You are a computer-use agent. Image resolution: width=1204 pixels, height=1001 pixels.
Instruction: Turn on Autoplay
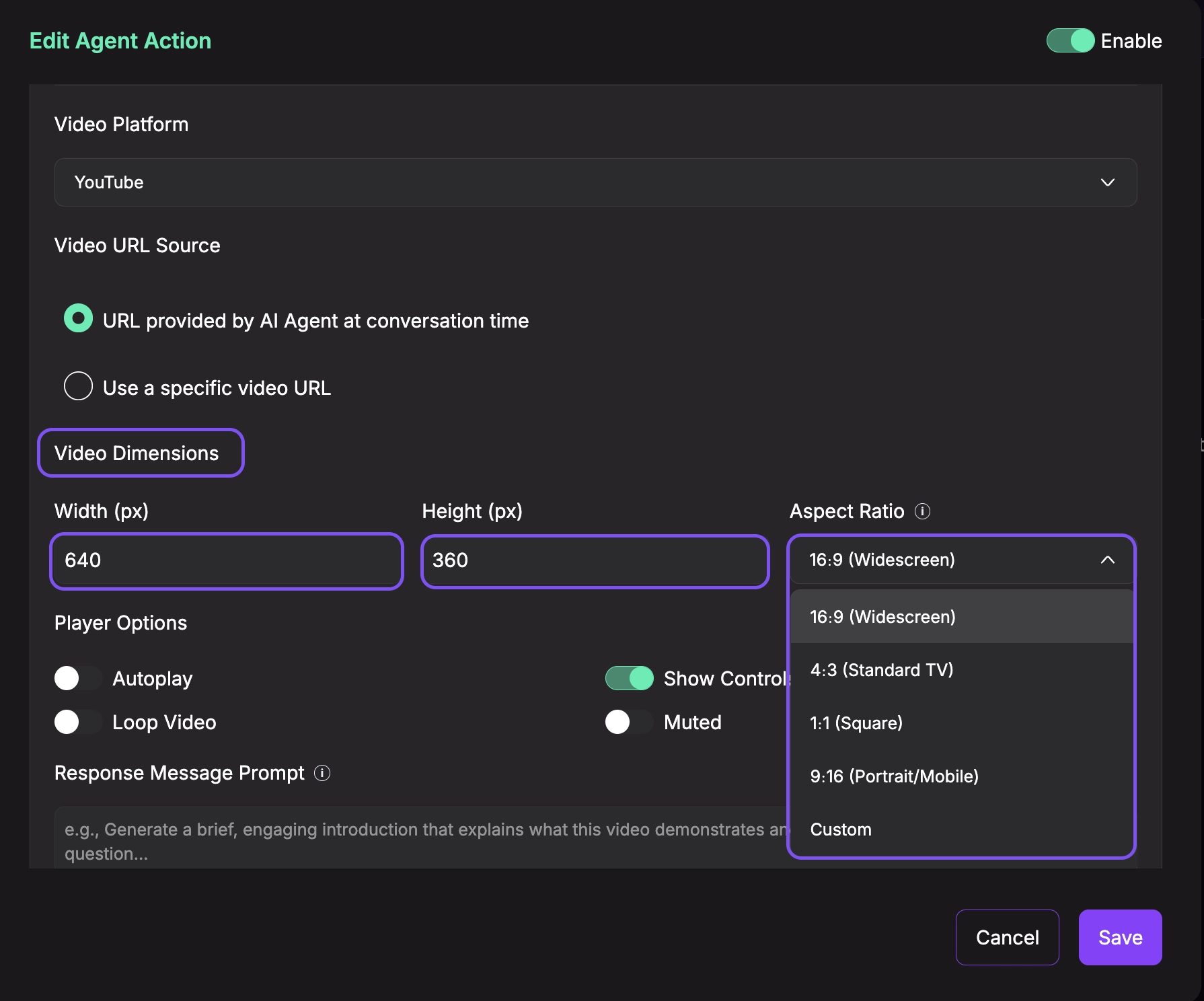point(78,678)
